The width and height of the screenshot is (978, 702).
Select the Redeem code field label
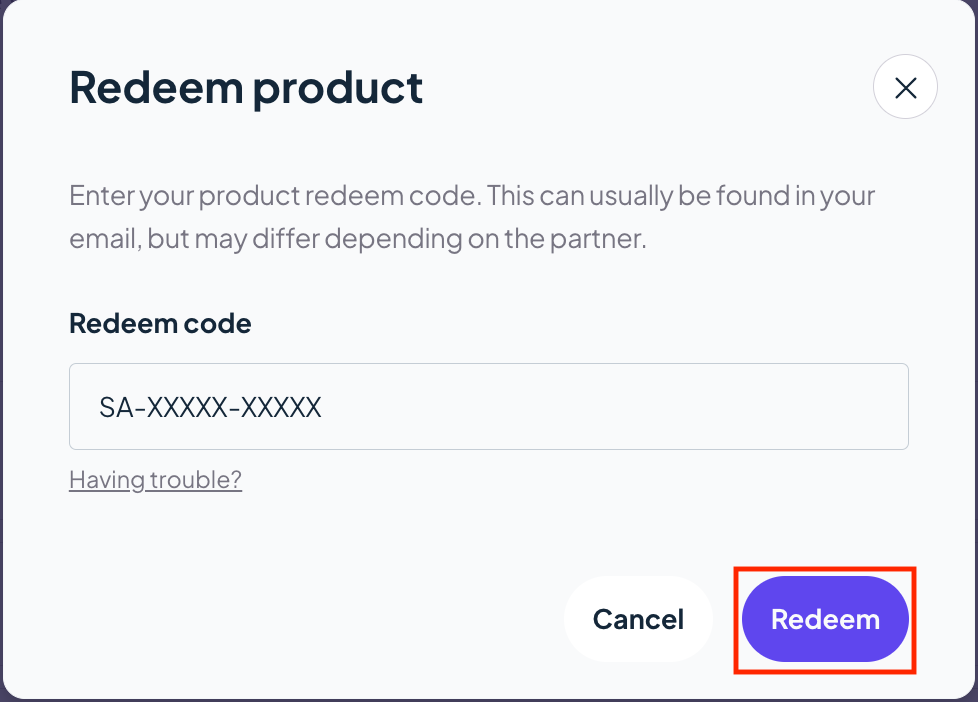(x=160, y=323)
